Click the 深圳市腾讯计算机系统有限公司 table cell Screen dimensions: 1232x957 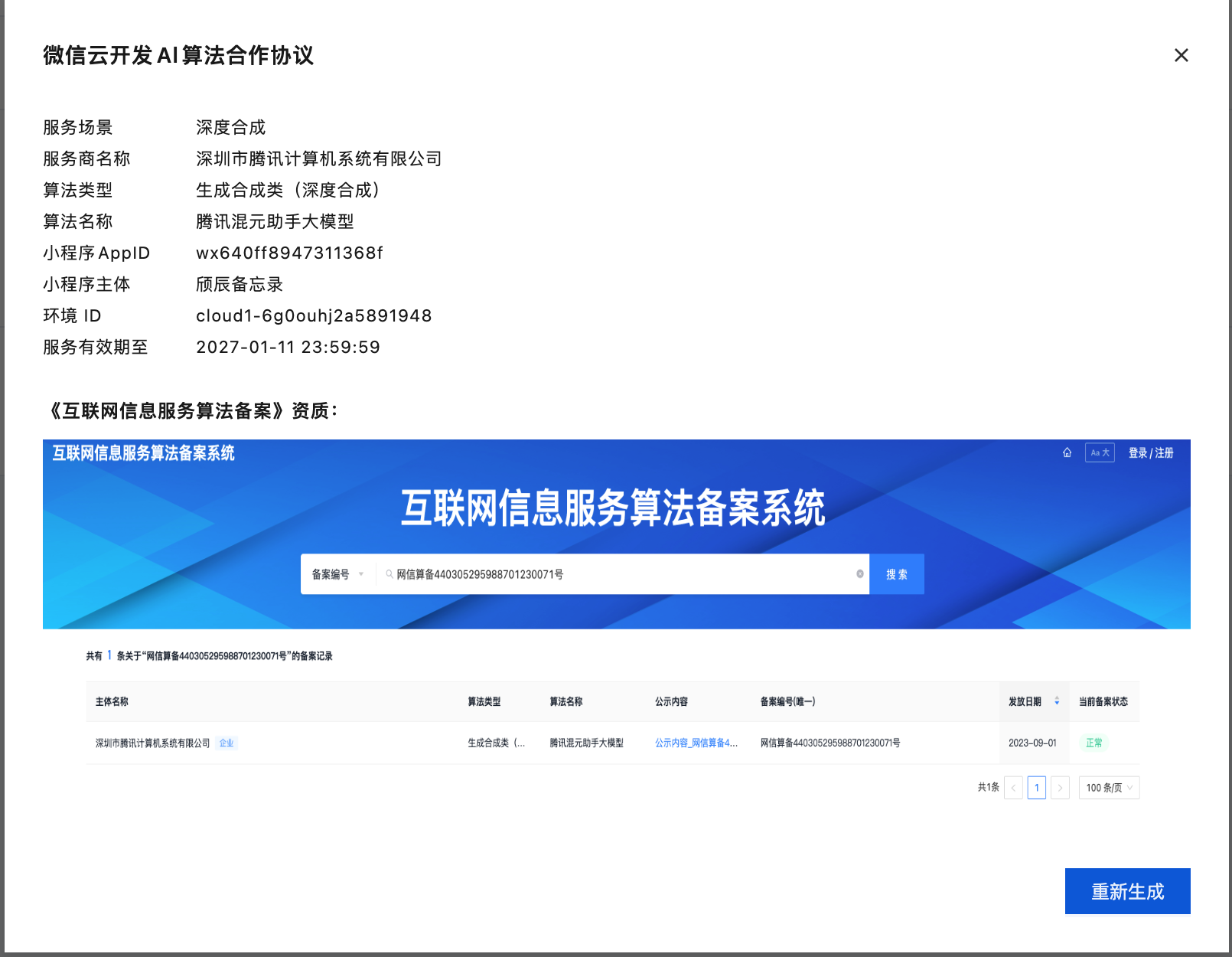click(x=152, y=743)
